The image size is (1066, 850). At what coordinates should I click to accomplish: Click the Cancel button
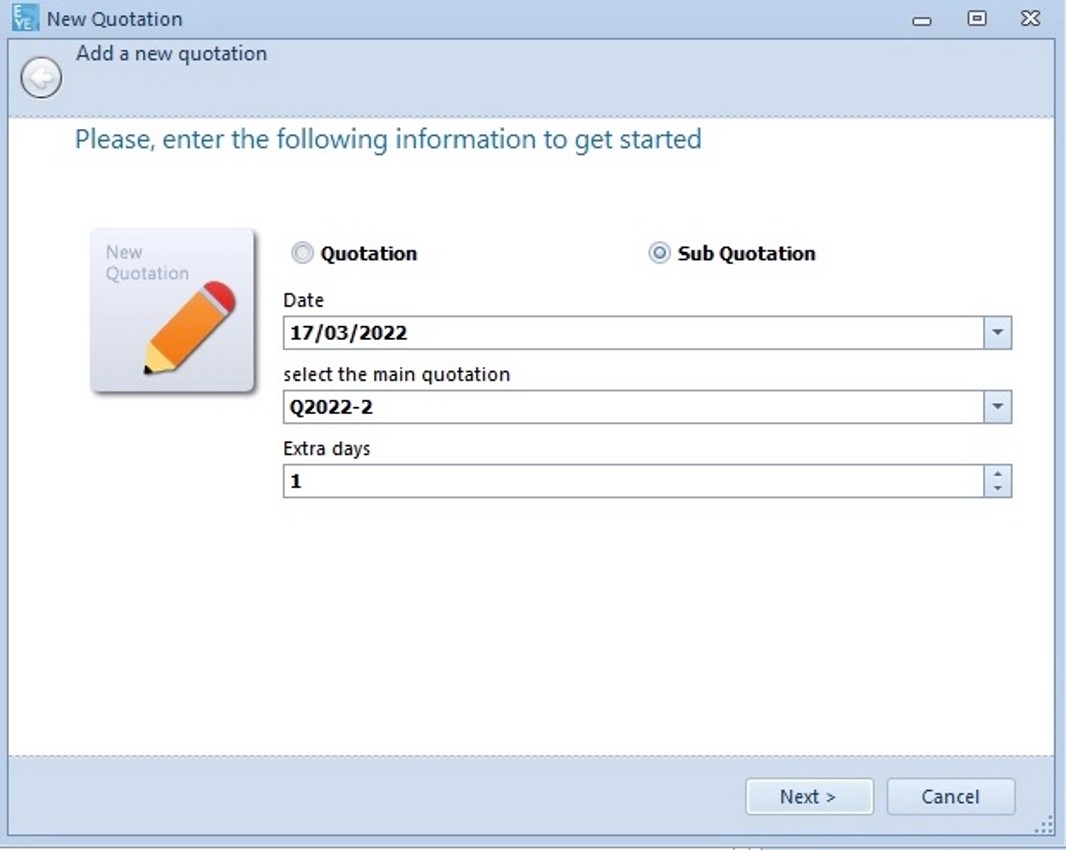[950, 796]
